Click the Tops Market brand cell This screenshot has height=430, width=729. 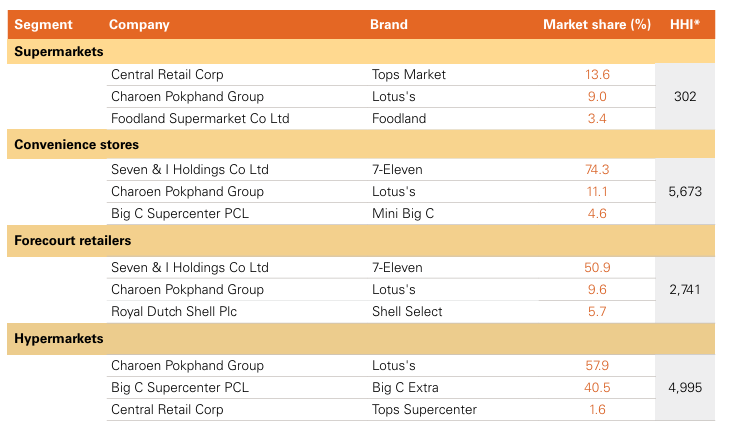click(x=409, y=75)
